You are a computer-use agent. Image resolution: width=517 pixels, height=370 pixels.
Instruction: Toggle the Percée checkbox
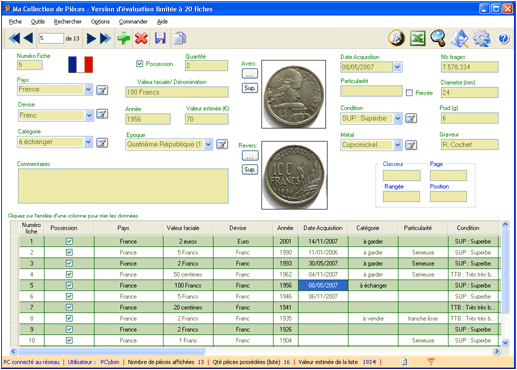pos(409,93)
